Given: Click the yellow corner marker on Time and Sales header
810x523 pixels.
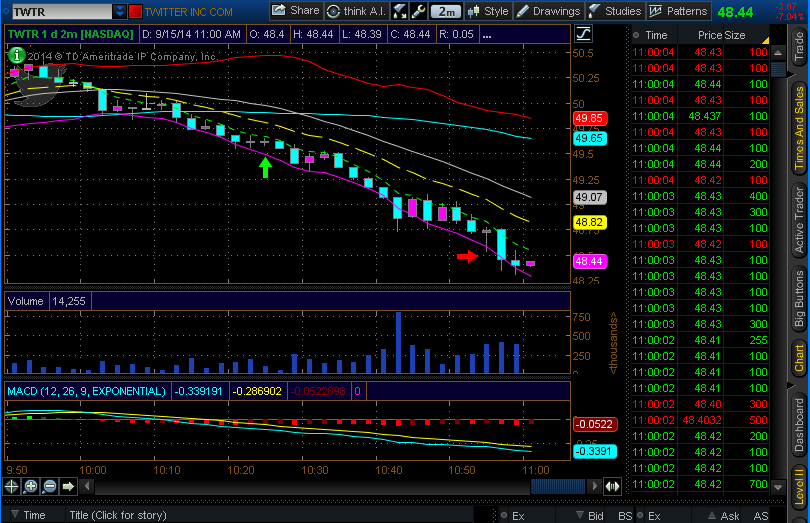Looking at the screenshot, I should pyautogui.click(x=765, y=40).
